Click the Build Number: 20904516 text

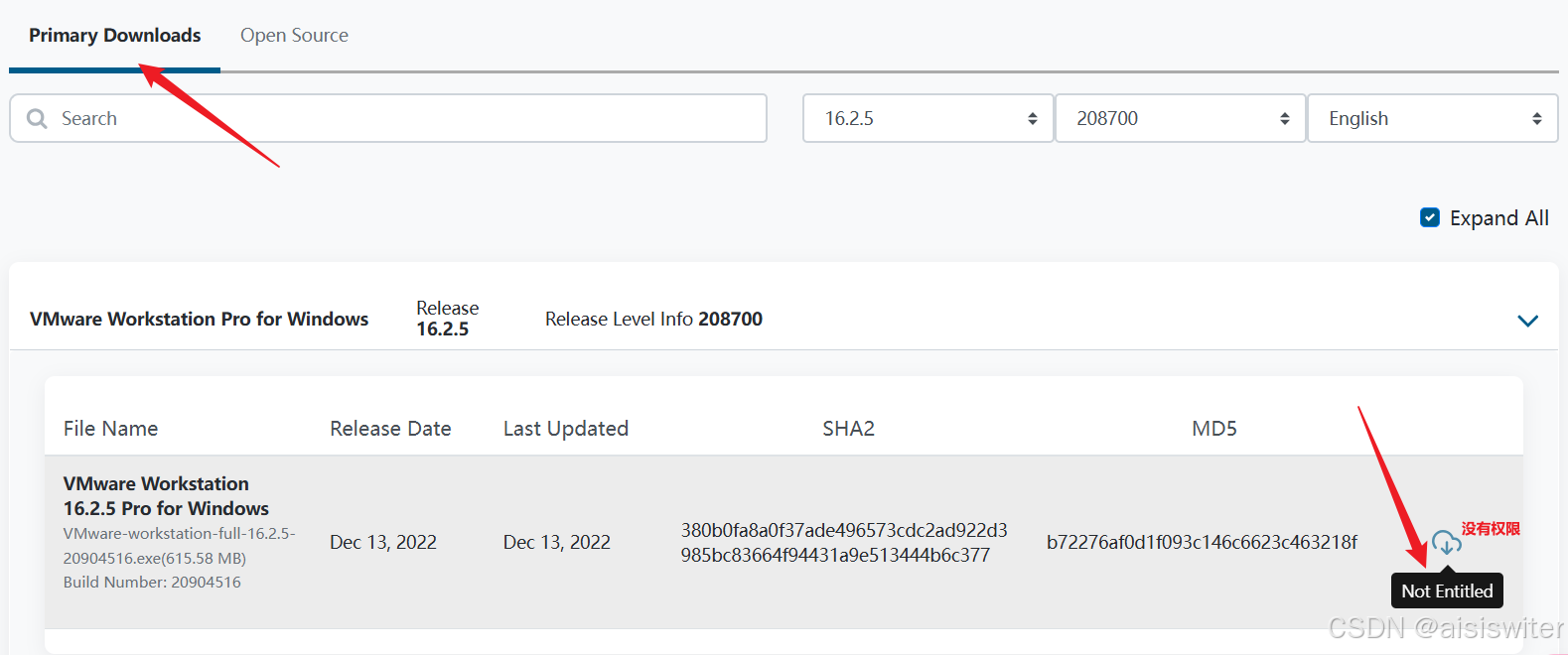pyautogui.click(x=152, y=583)
